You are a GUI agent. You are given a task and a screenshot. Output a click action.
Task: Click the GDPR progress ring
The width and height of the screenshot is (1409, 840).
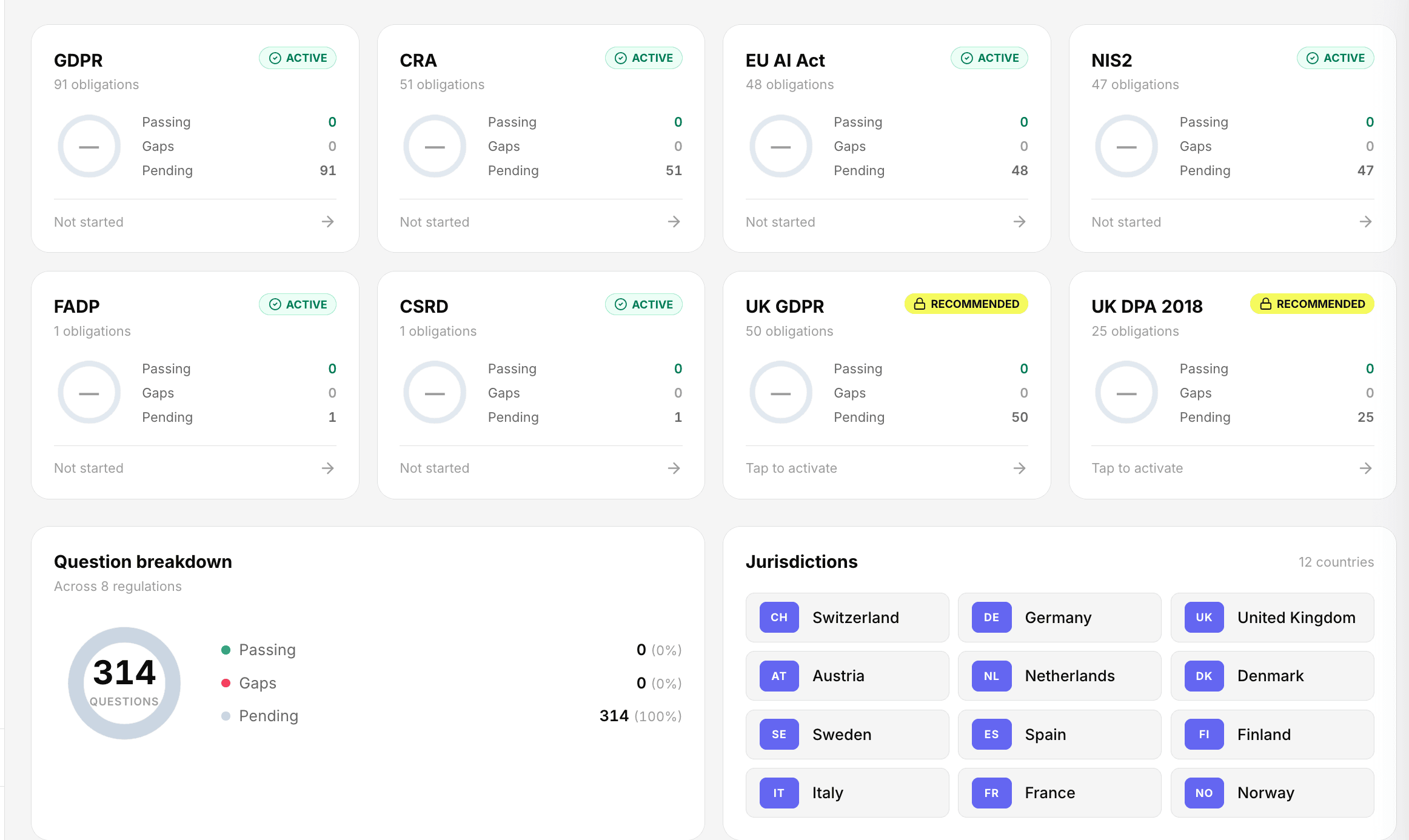[89, 146]
